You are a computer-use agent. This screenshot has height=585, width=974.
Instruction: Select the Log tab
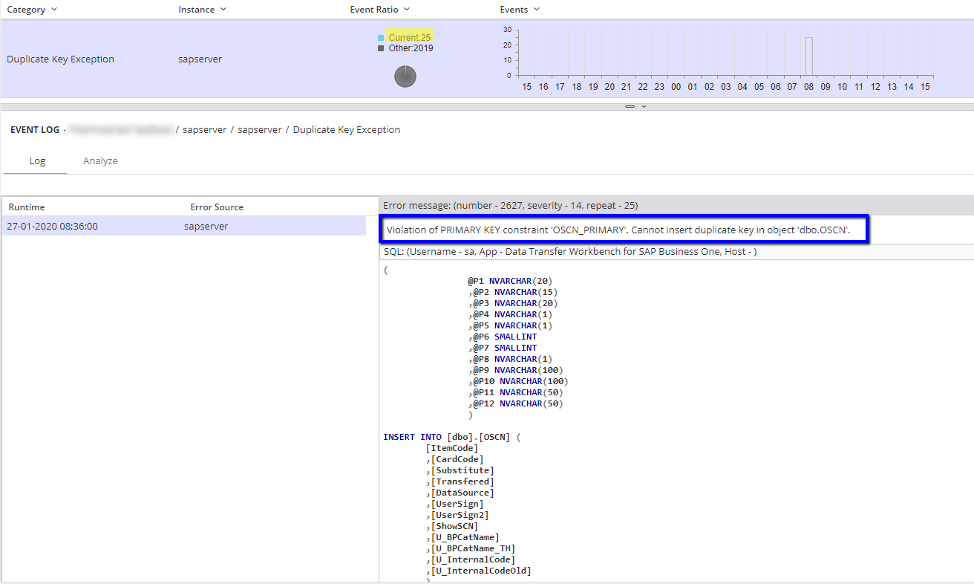(36, 160)
